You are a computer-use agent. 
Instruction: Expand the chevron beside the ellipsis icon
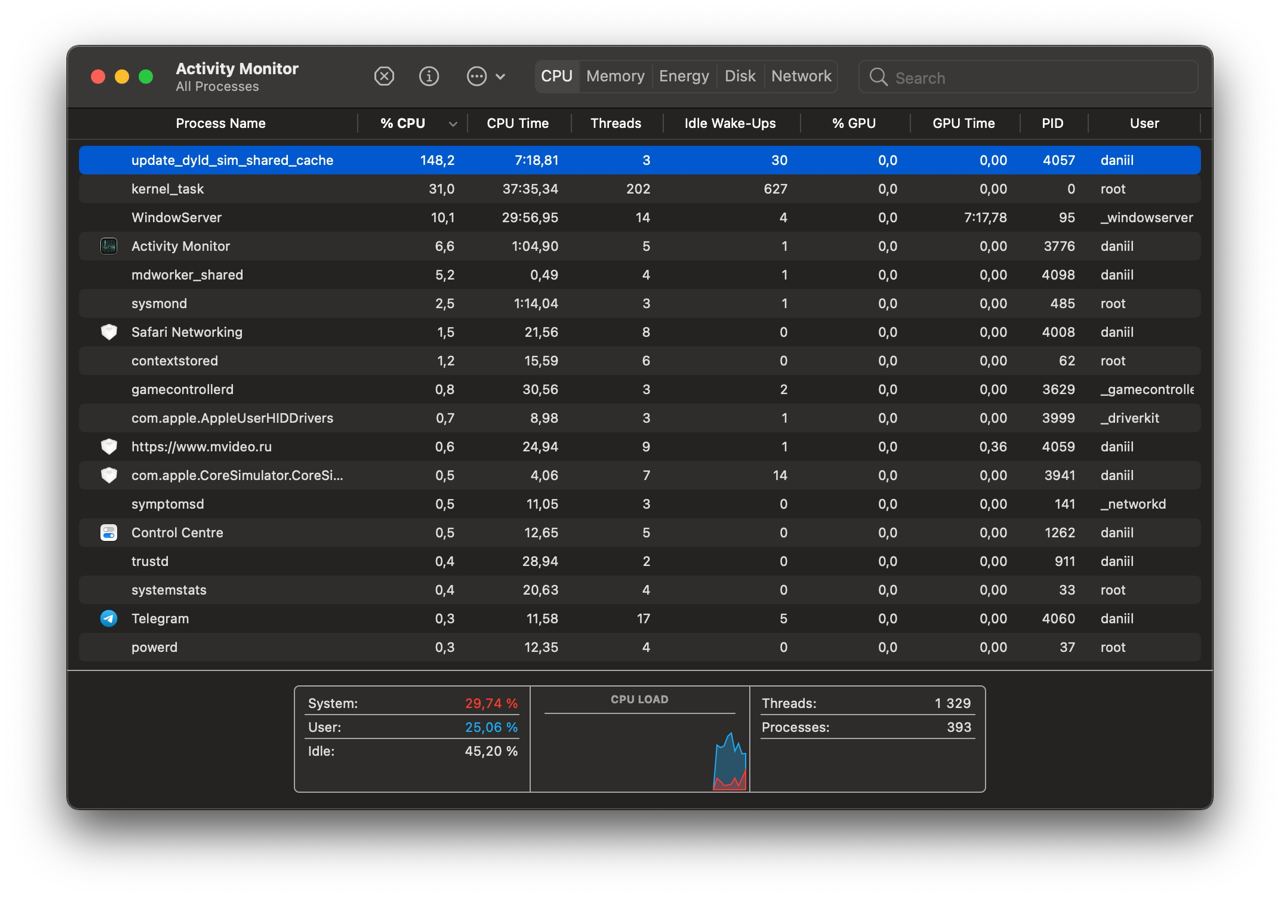pos(500,76)
